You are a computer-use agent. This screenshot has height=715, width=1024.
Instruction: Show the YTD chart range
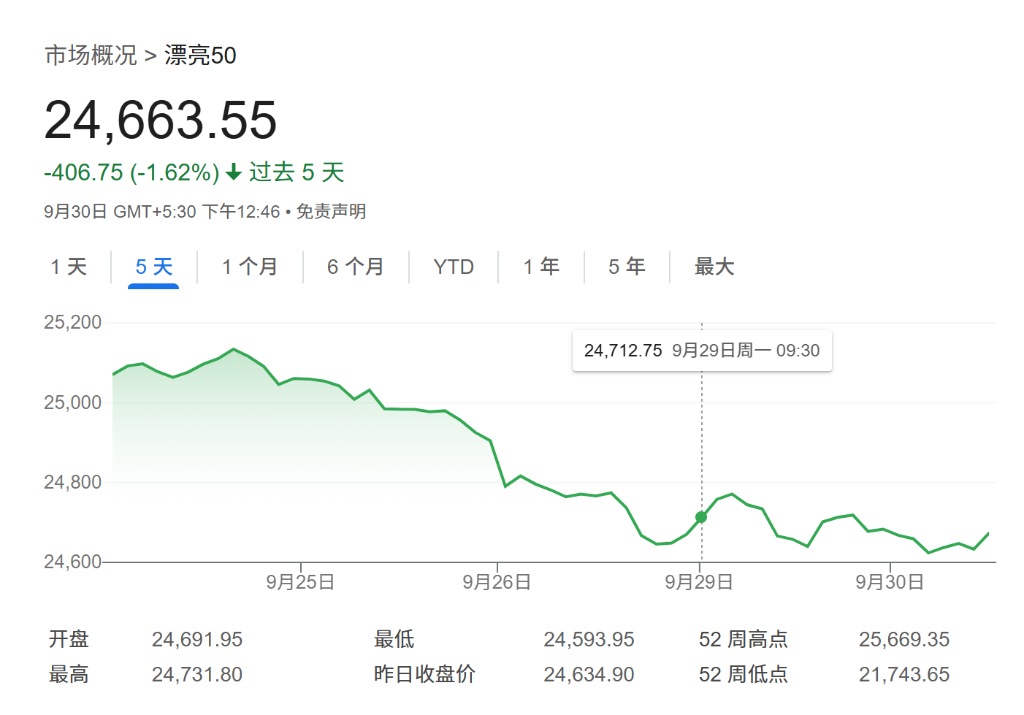[453, 267]
